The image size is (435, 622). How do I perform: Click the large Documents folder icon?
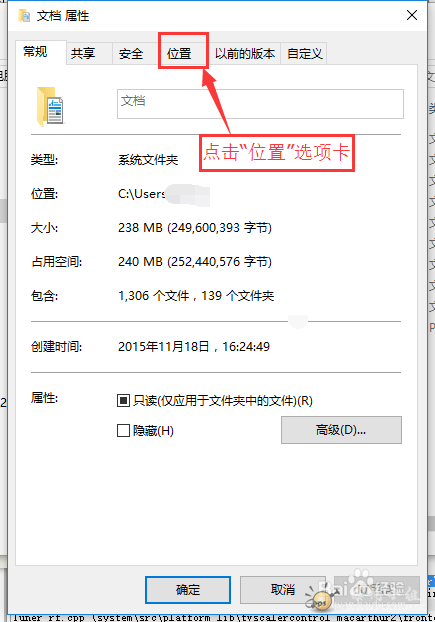(50, 106)
